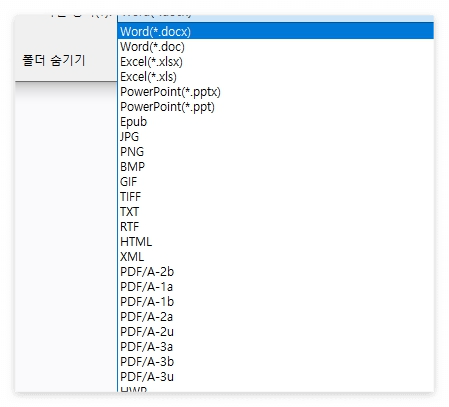
Task: Select the HTML format option
Action: click(276, 242)
